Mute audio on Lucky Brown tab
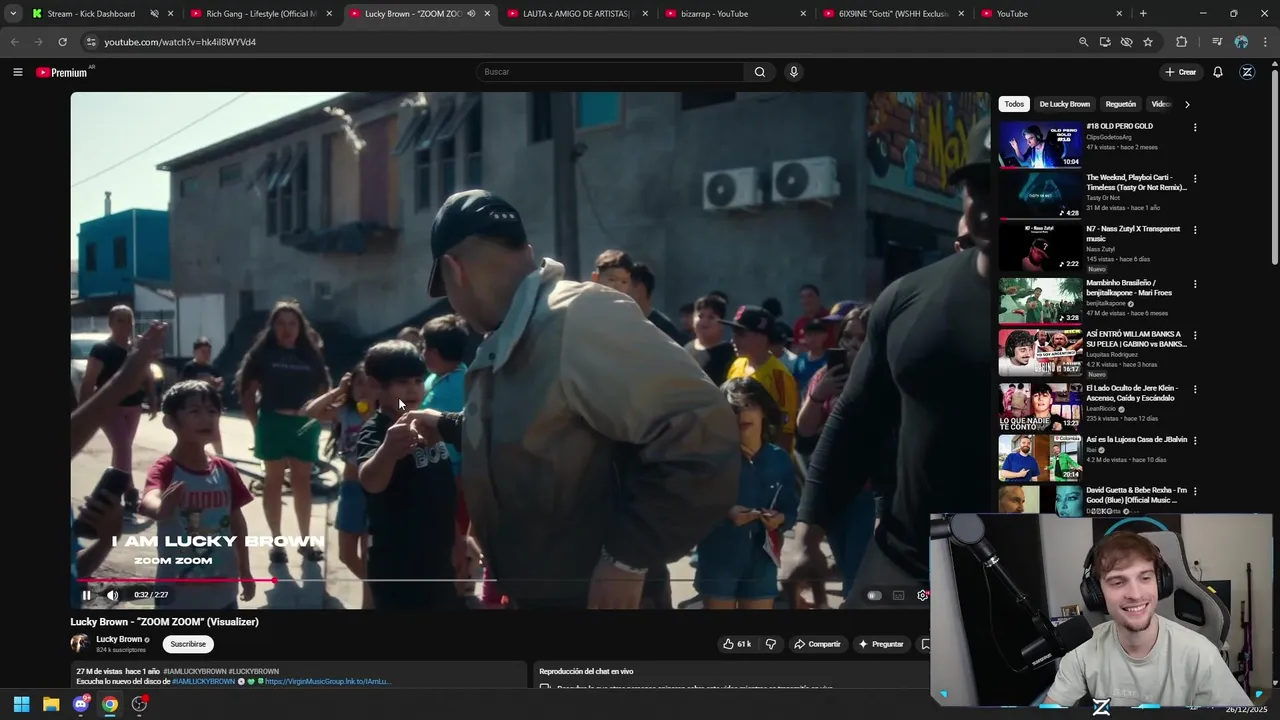1280x720 pixels. pyautogui.click(x=471, y=14)
